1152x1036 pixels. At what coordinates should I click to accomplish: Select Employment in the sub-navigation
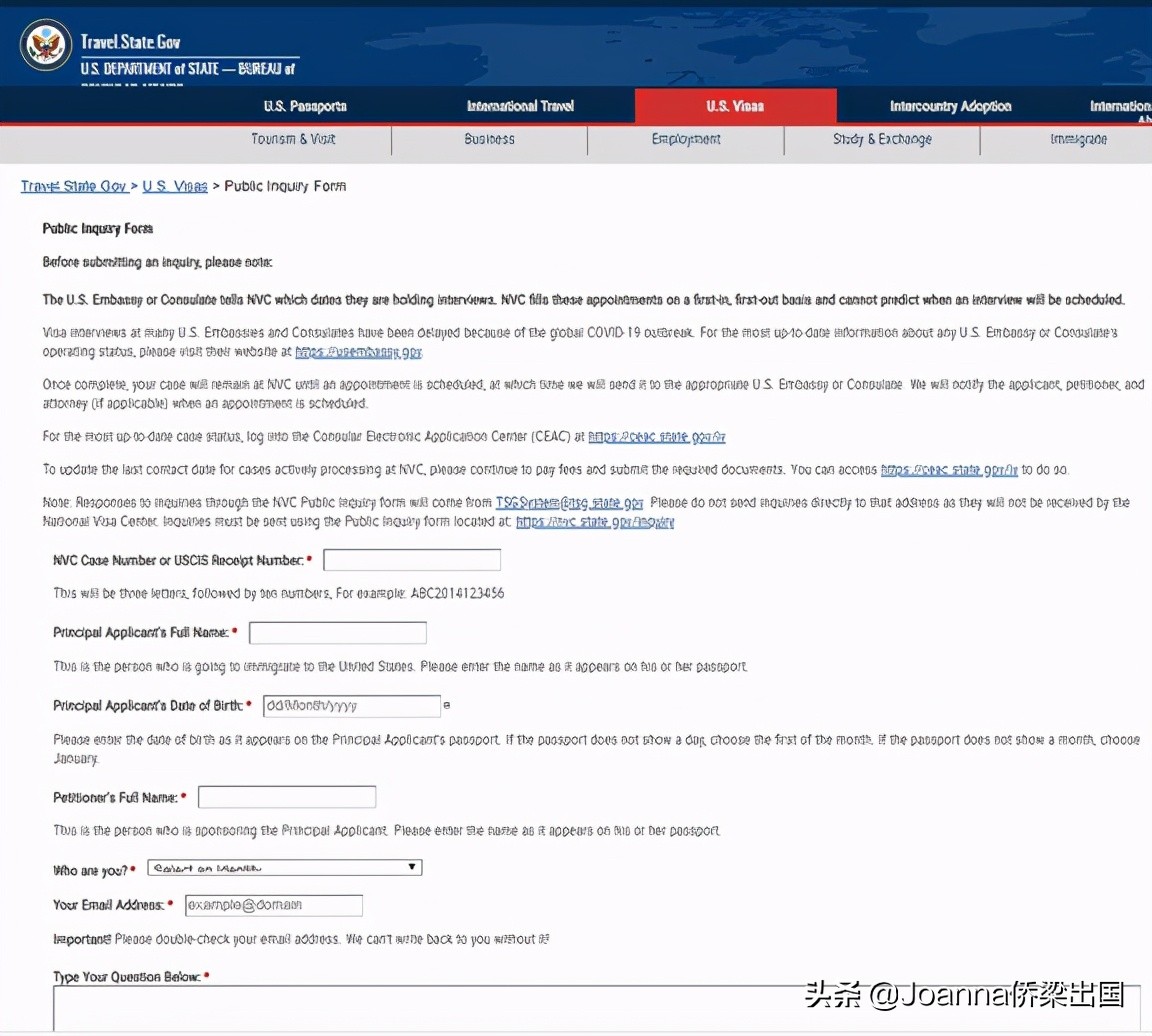pyautogui.click(x=685, y=140)
